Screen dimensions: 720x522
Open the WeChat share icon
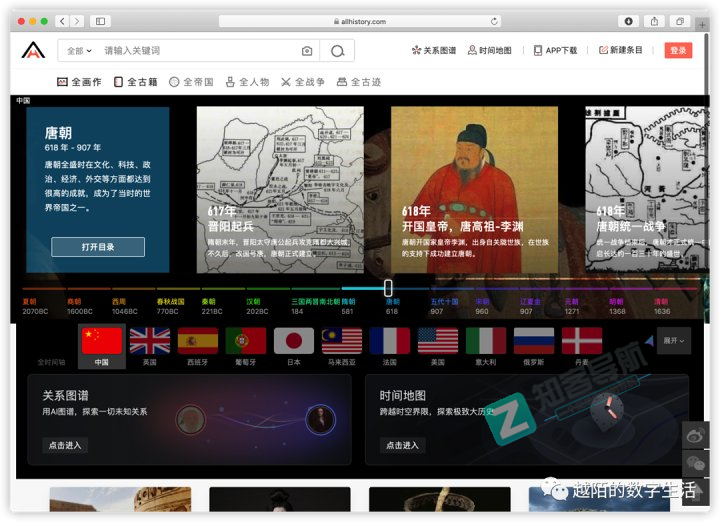695,462
